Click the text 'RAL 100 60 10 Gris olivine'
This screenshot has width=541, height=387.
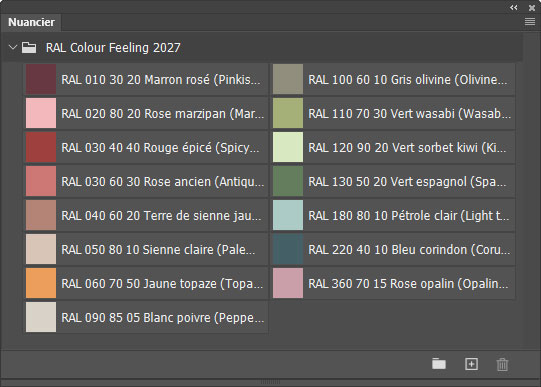[380, 80]
